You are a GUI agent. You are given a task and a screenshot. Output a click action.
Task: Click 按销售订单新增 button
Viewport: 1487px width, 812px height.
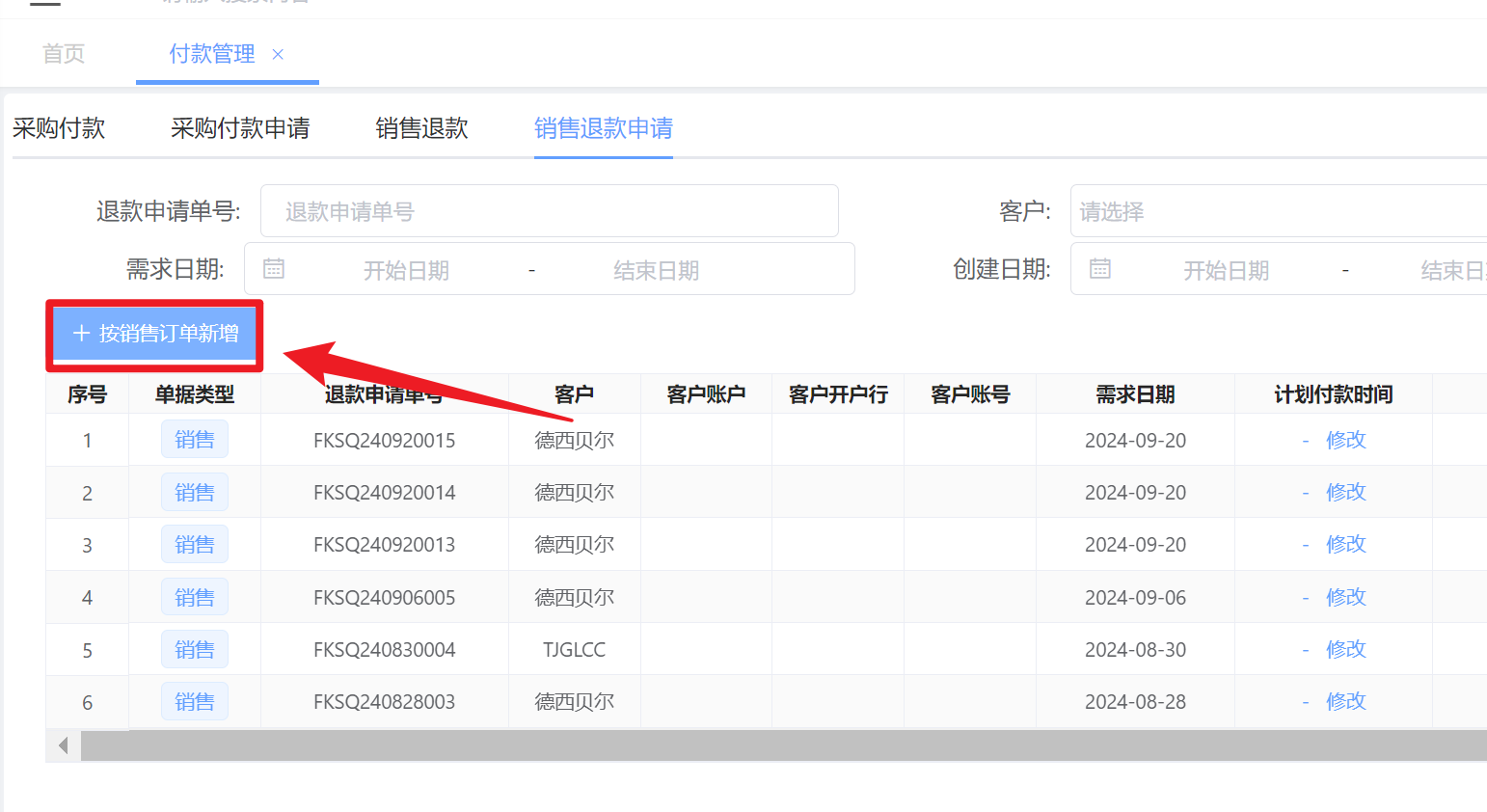pos(154,334)
